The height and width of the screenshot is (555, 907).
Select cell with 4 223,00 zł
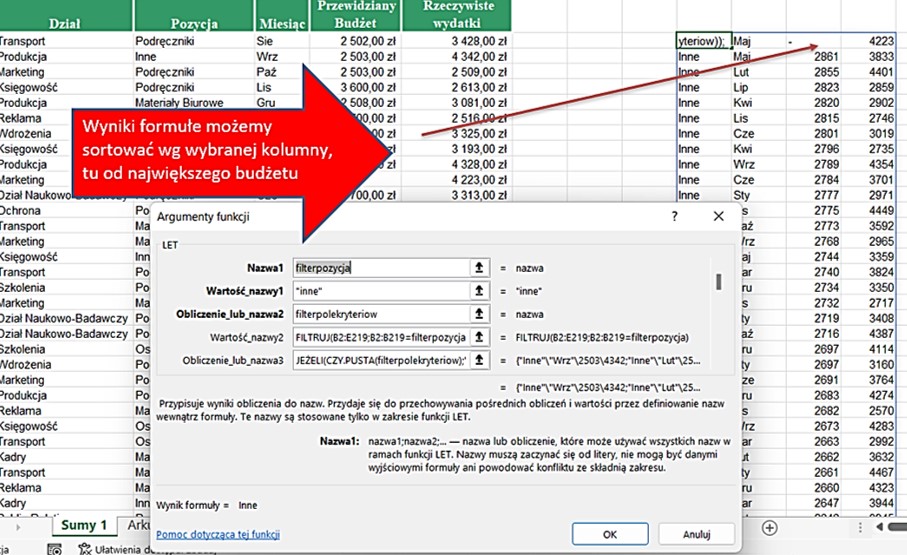pos(456,180)
